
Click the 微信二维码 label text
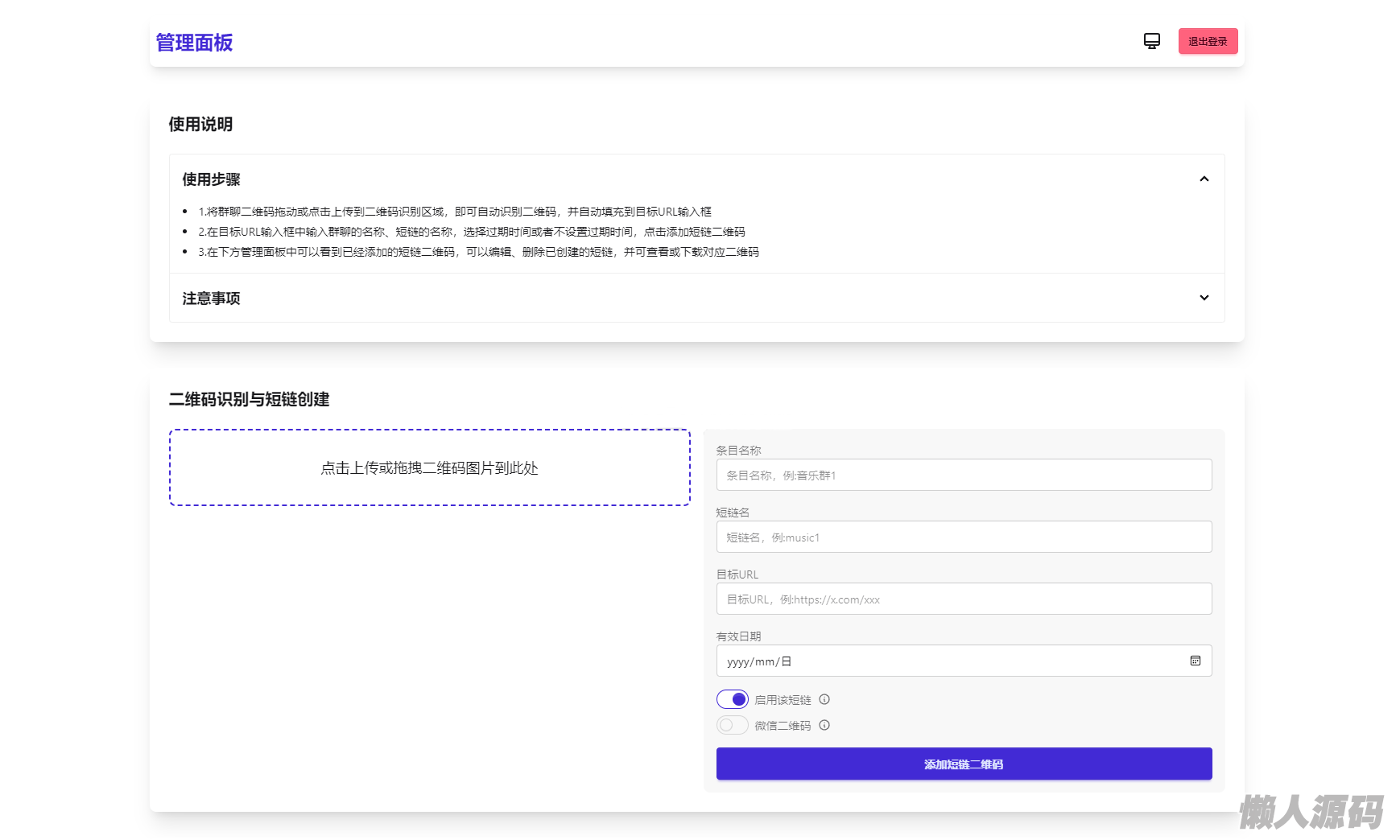click(783, 726)
